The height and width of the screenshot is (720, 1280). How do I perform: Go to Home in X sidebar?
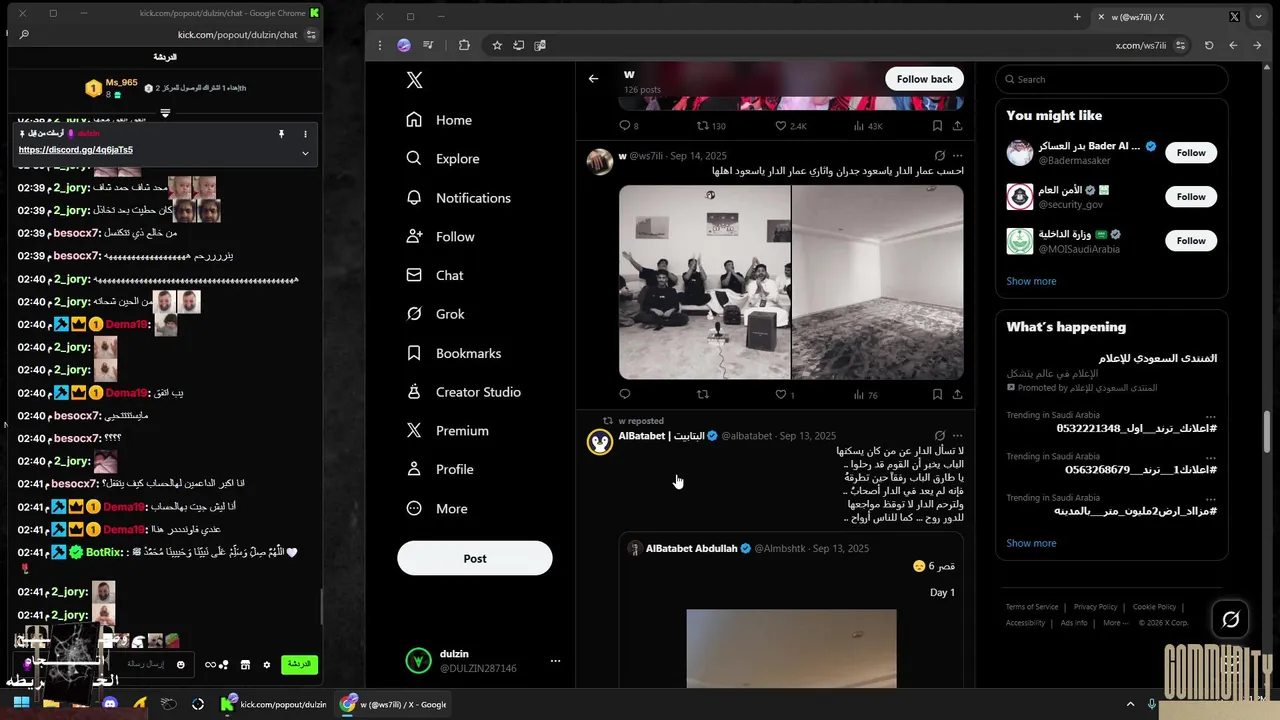(x=439, y=120)
